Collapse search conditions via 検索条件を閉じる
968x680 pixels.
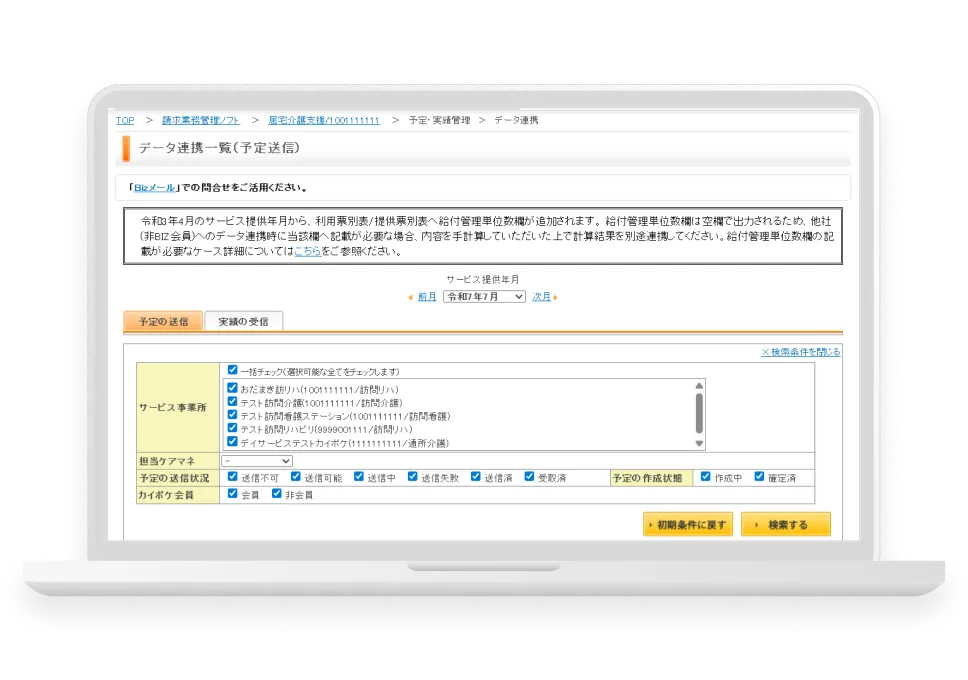coord(800,352)
